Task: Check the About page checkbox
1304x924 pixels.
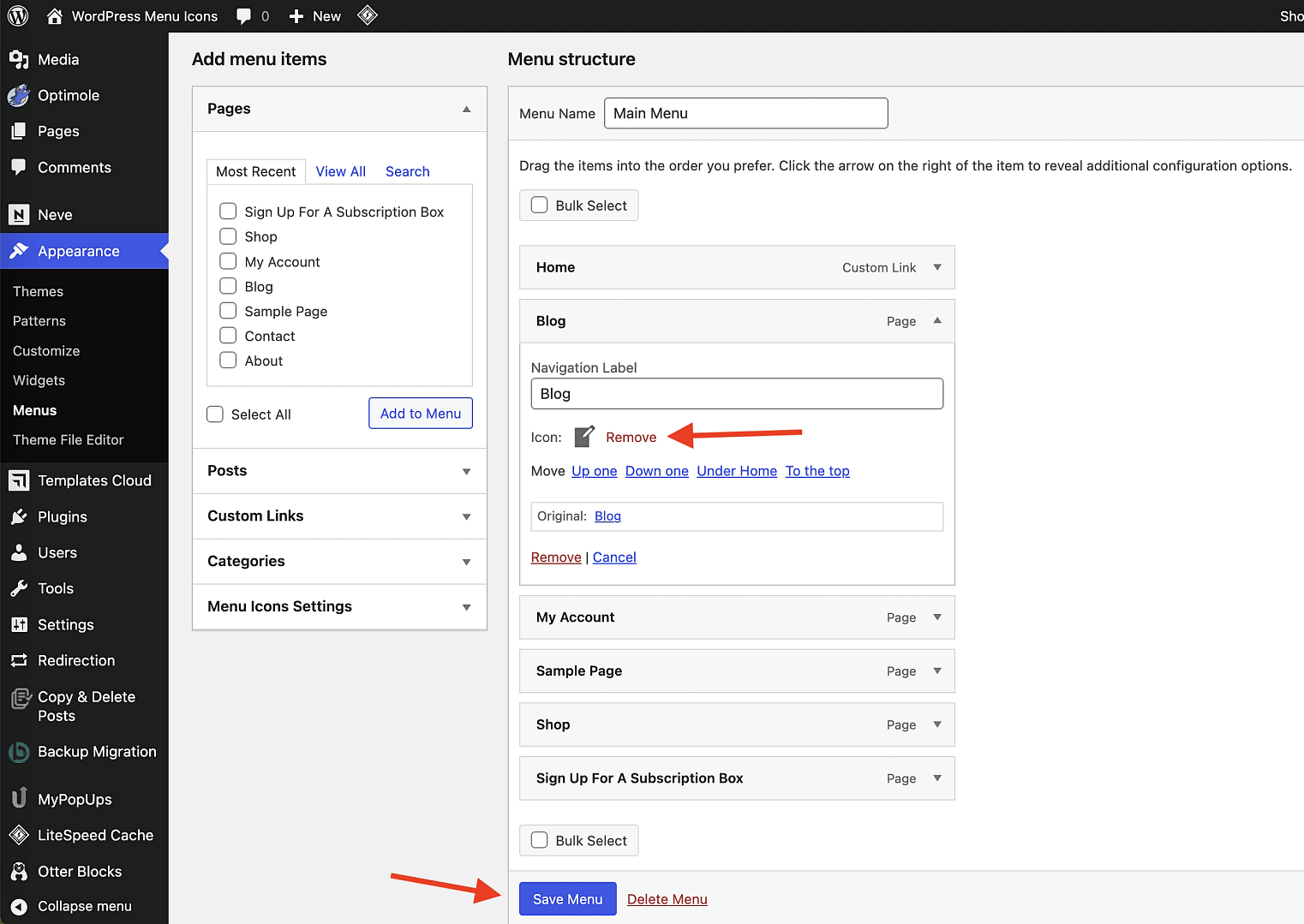Action: click(228, 361)
